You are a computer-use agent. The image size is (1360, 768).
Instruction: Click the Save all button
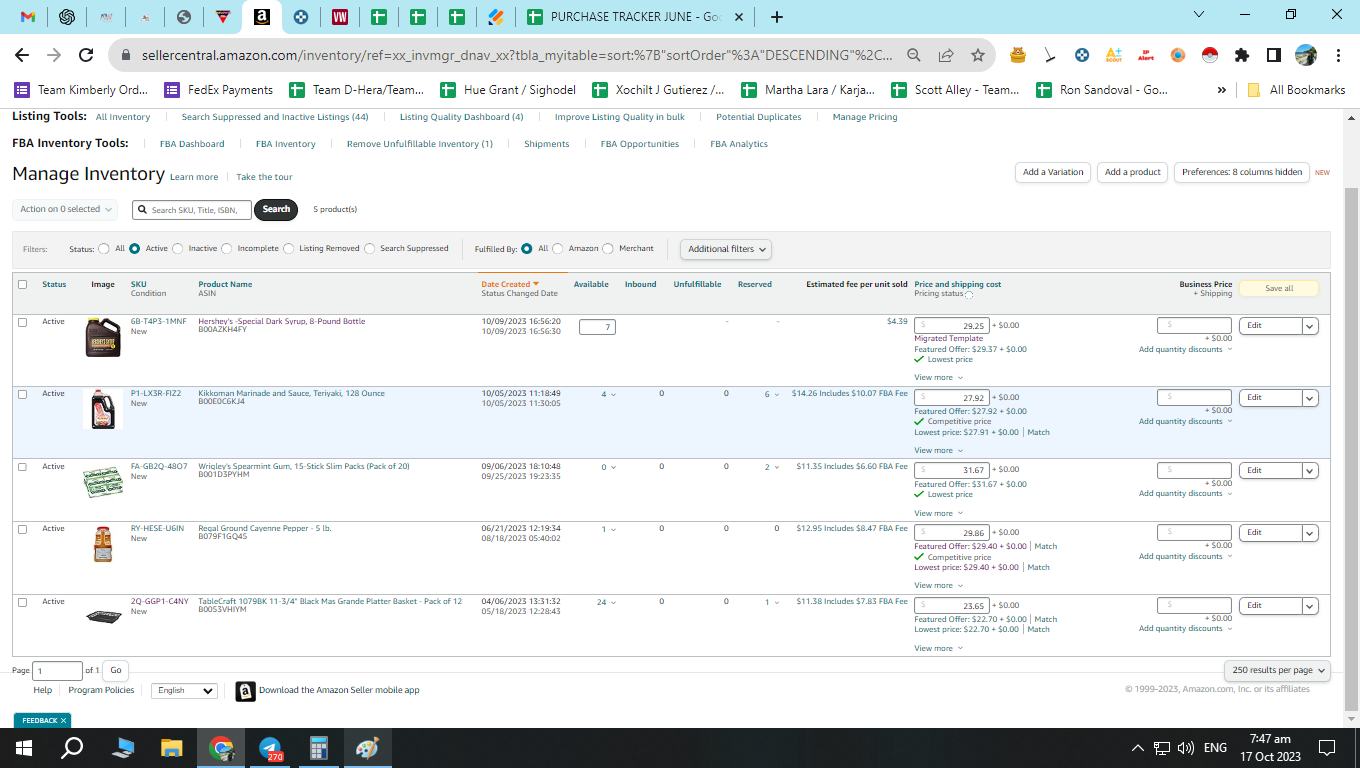tap(1279, 288)
